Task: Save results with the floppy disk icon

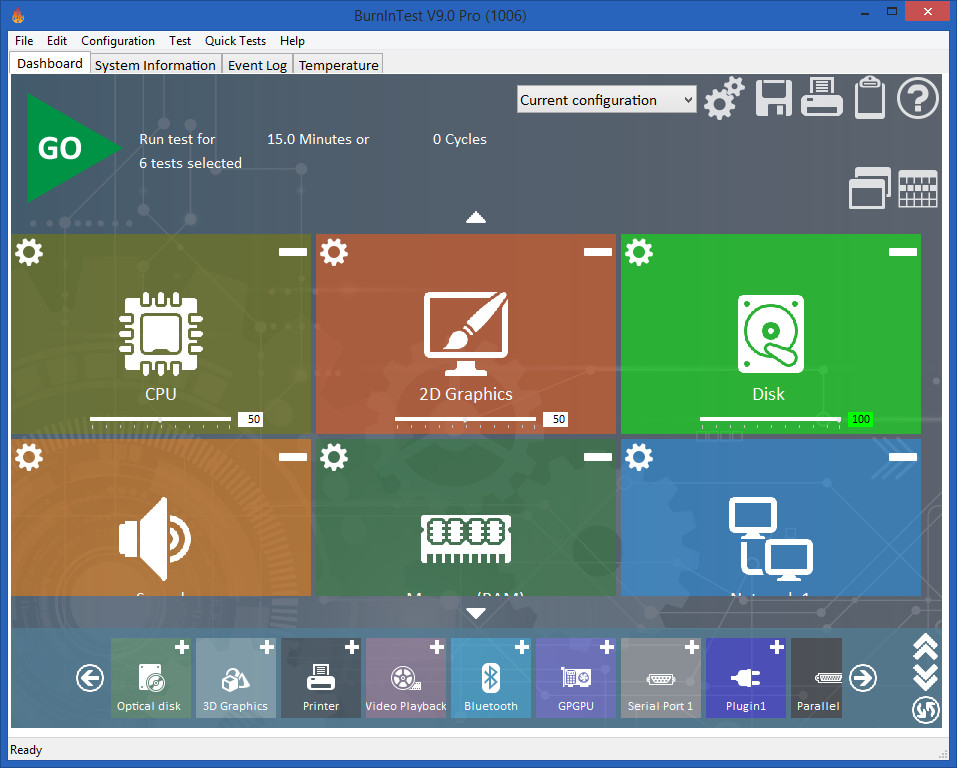Action: (773, 98)
